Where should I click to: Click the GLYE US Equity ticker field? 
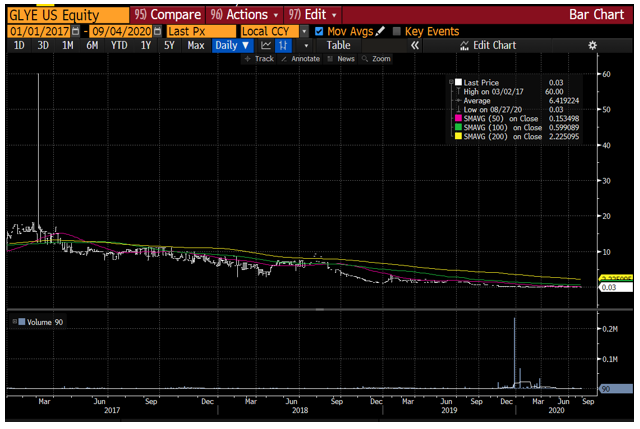pyautogui.click(x=68, y=15)
